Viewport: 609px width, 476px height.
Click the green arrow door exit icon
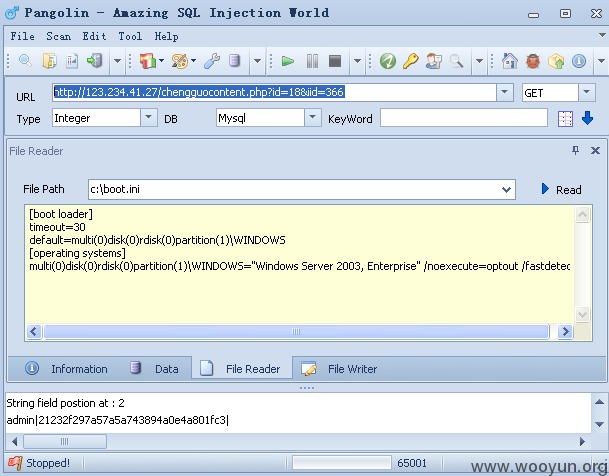[94, 61]
